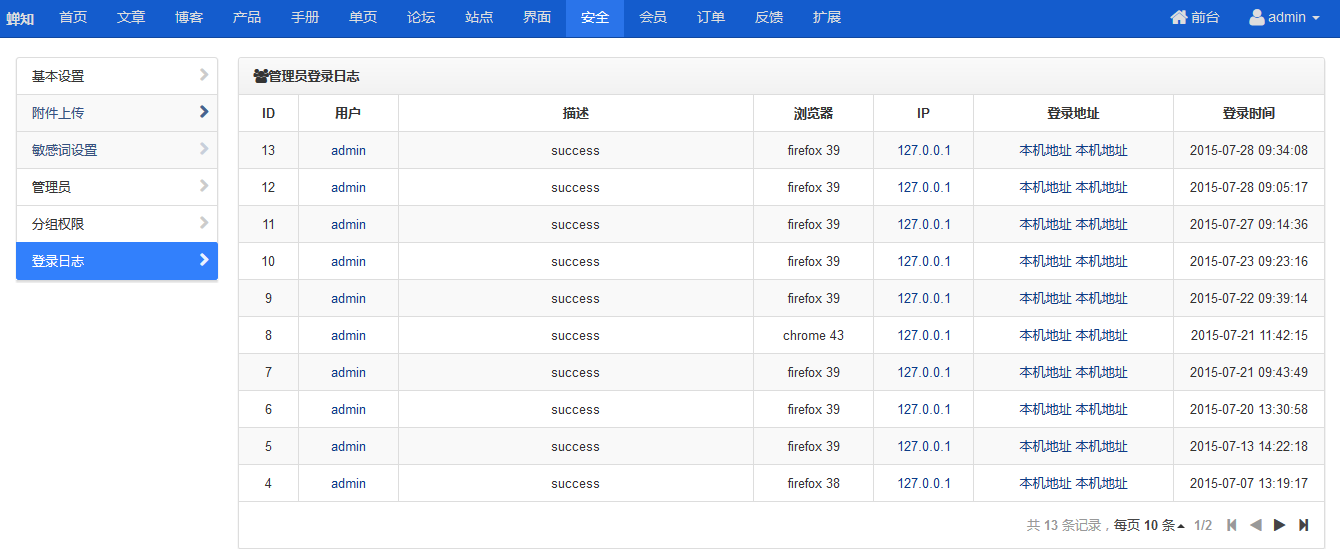Open the admin account dropdown caret
1340x549 pixels.
1315,18
